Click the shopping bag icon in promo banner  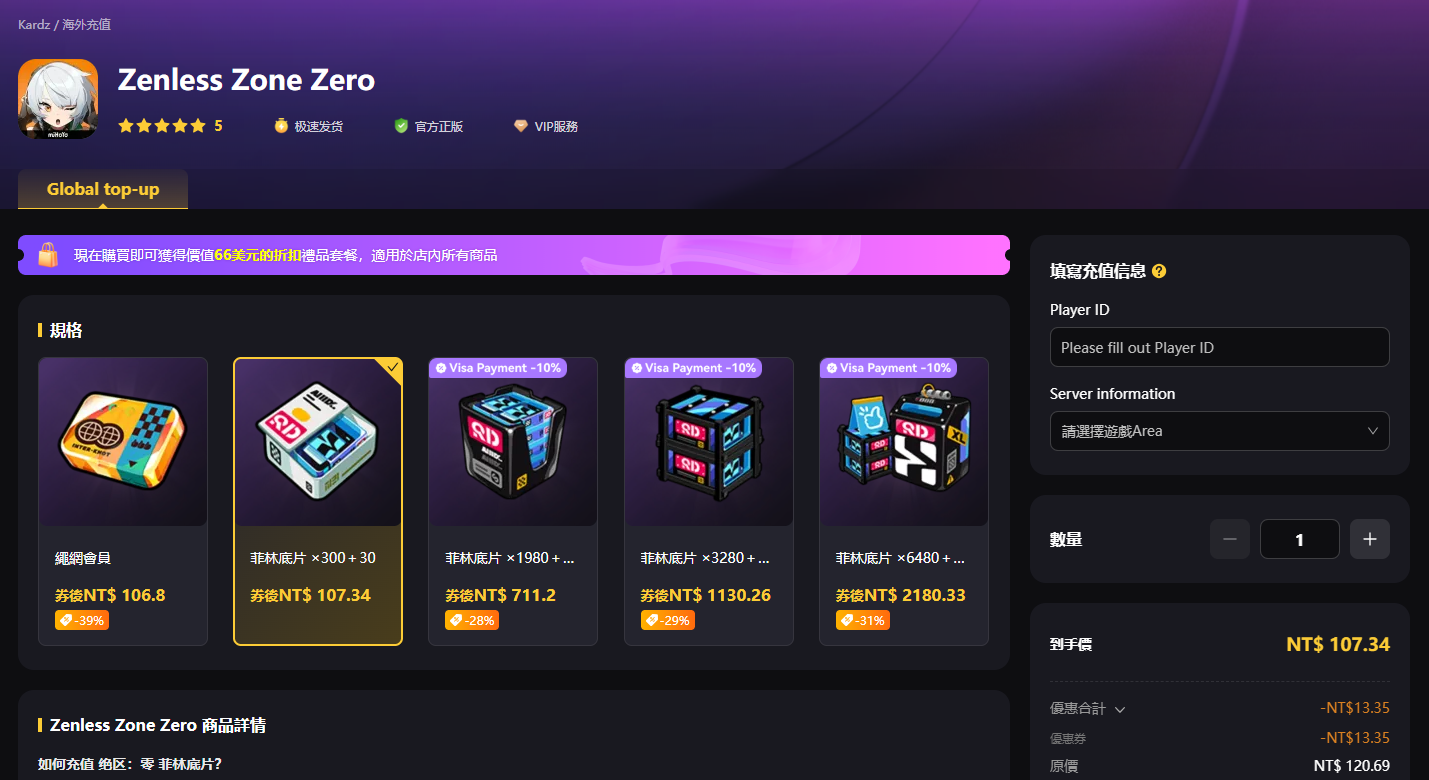[x=48, y=255]
